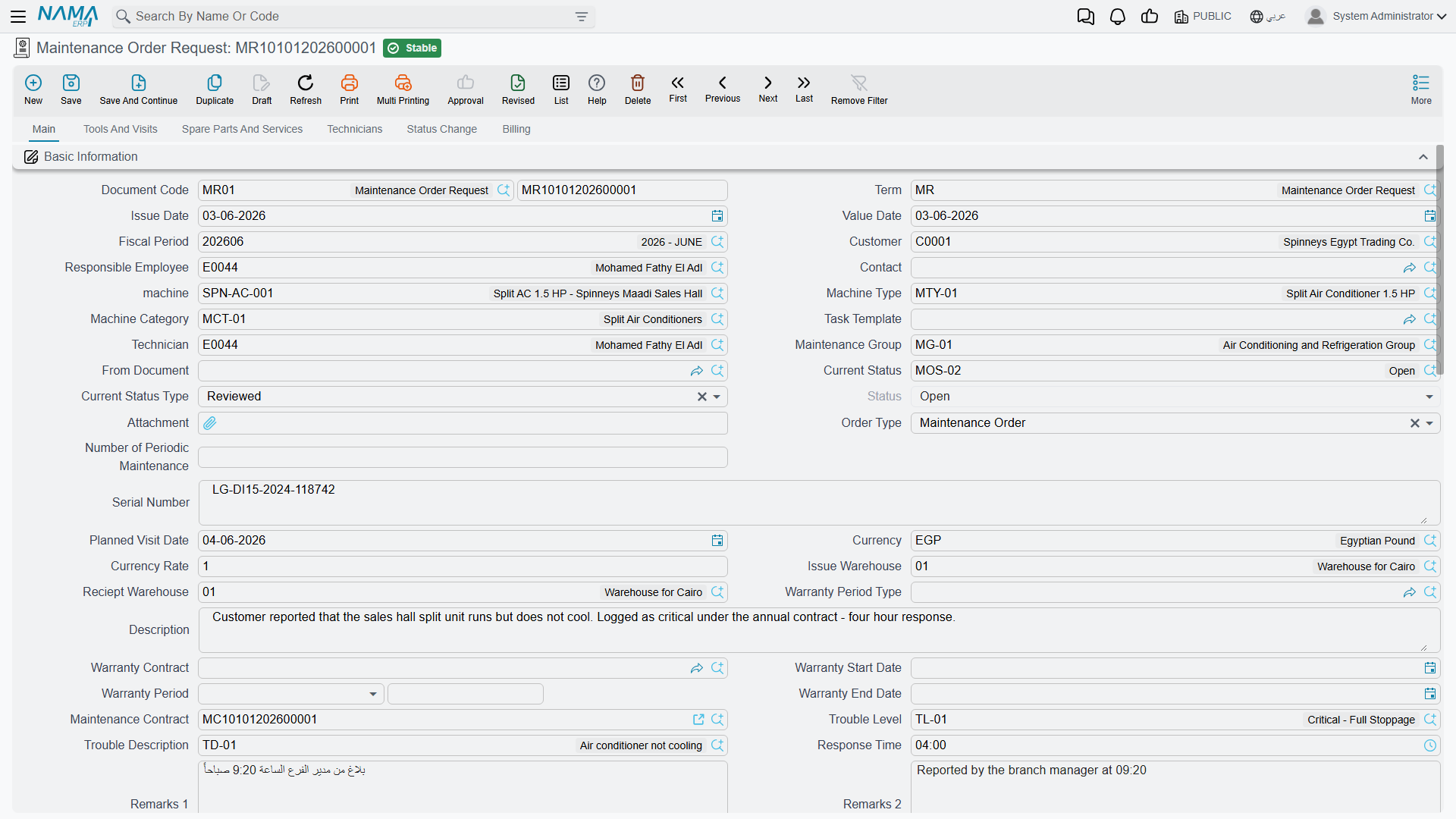Open the System Administrator user menu
Viewport: 1456px width, 819px height.
tap(1376, 16)
